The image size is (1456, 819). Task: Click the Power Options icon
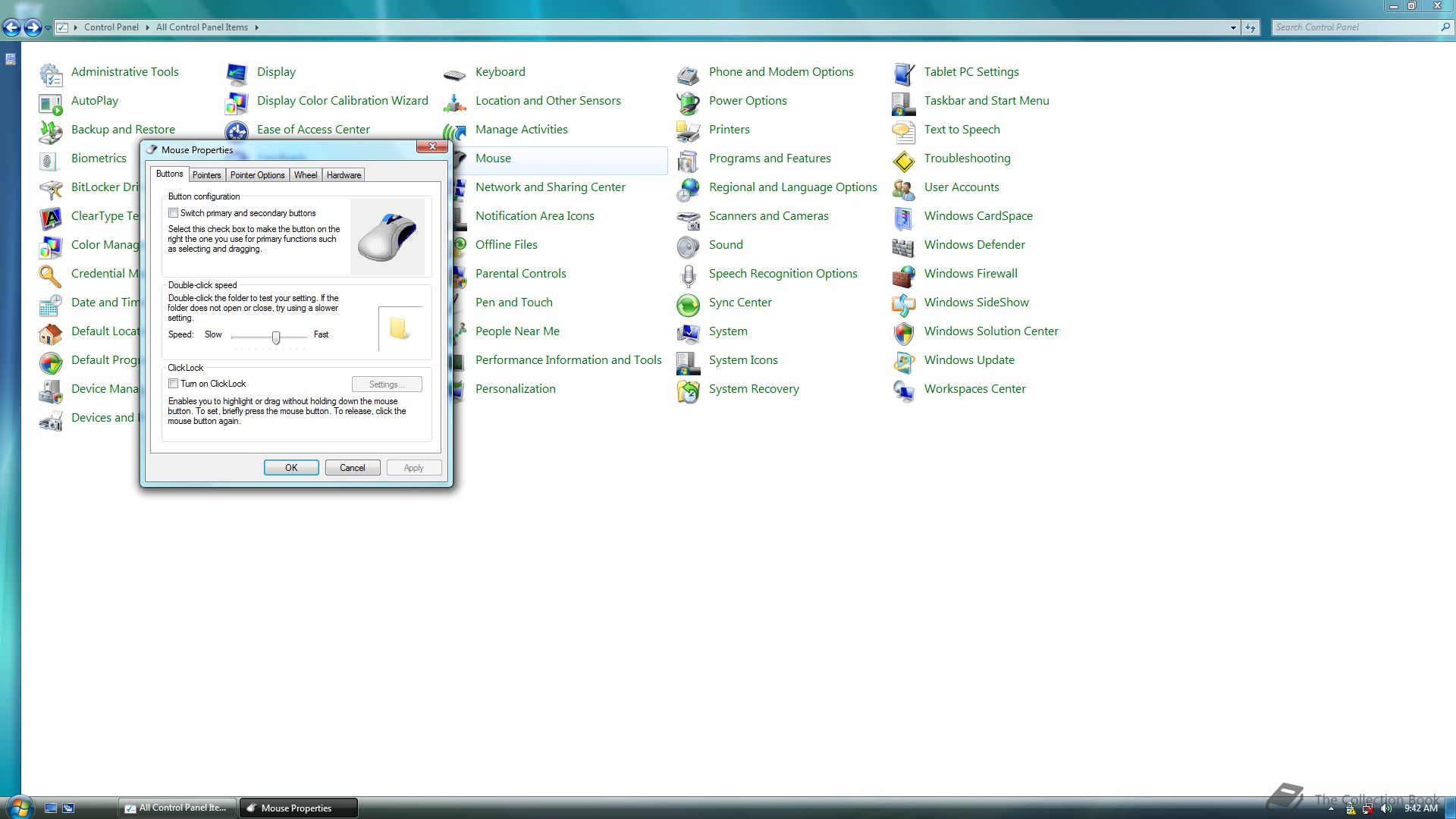point(689,102)
